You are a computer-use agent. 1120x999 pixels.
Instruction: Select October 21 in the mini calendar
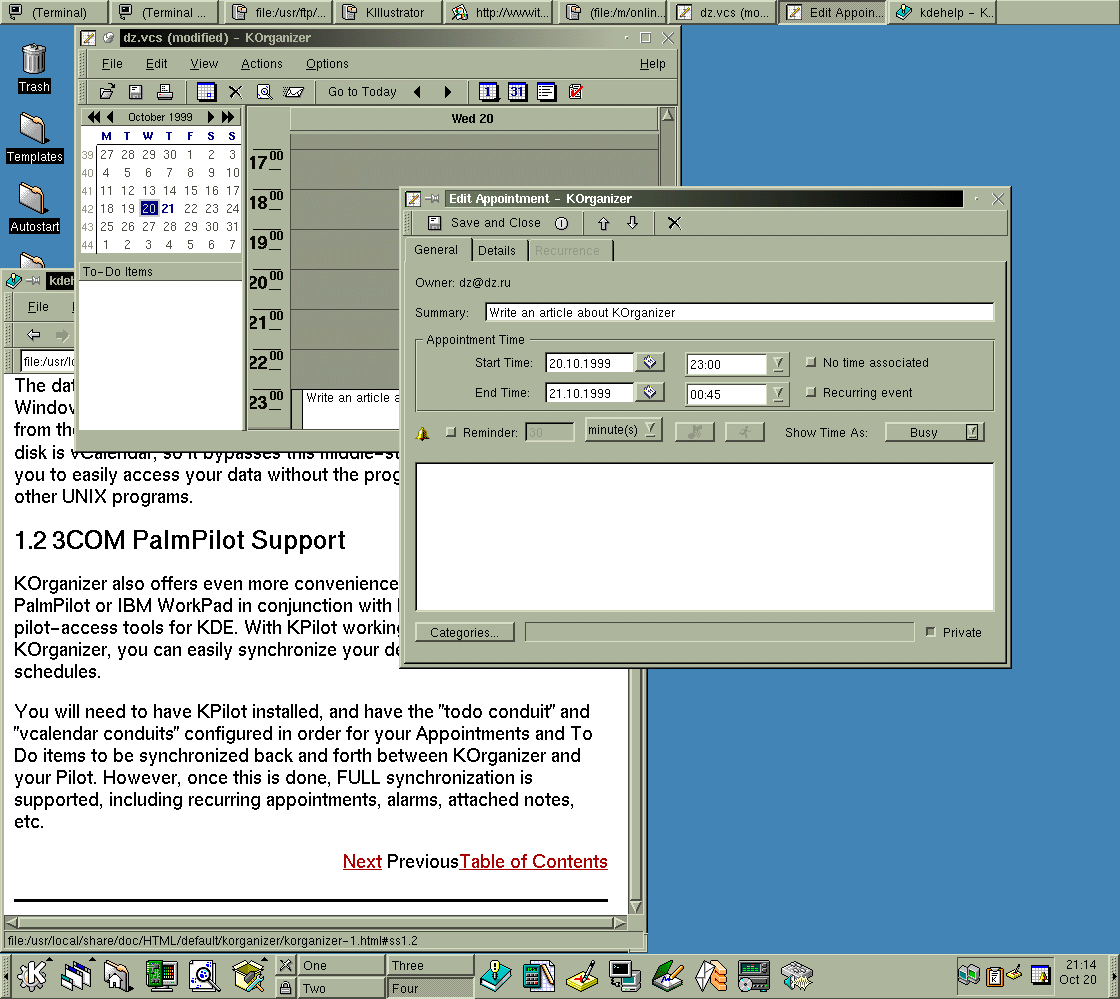[x=168, y=209]
